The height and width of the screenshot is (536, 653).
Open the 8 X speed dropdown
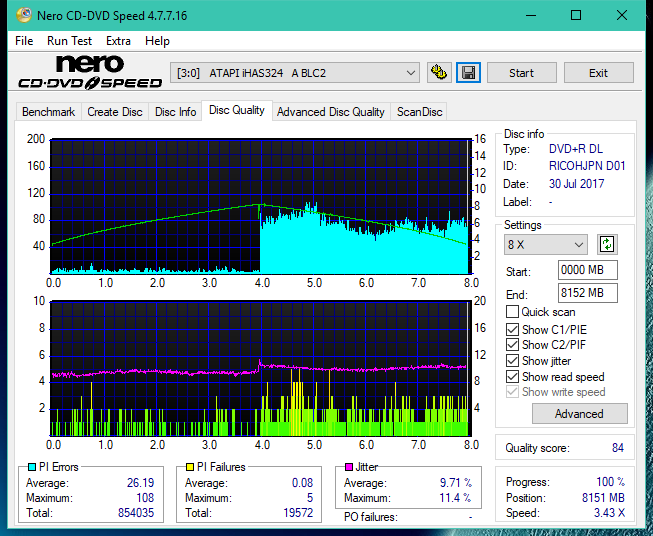pos(546,244)
